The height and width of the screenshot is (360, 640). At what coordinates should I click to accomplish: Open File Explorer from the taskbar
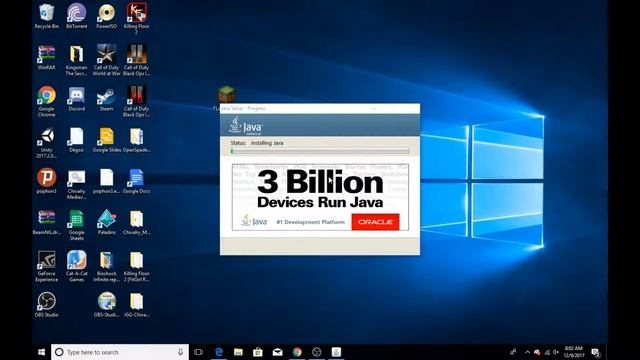tap(238, 352)
